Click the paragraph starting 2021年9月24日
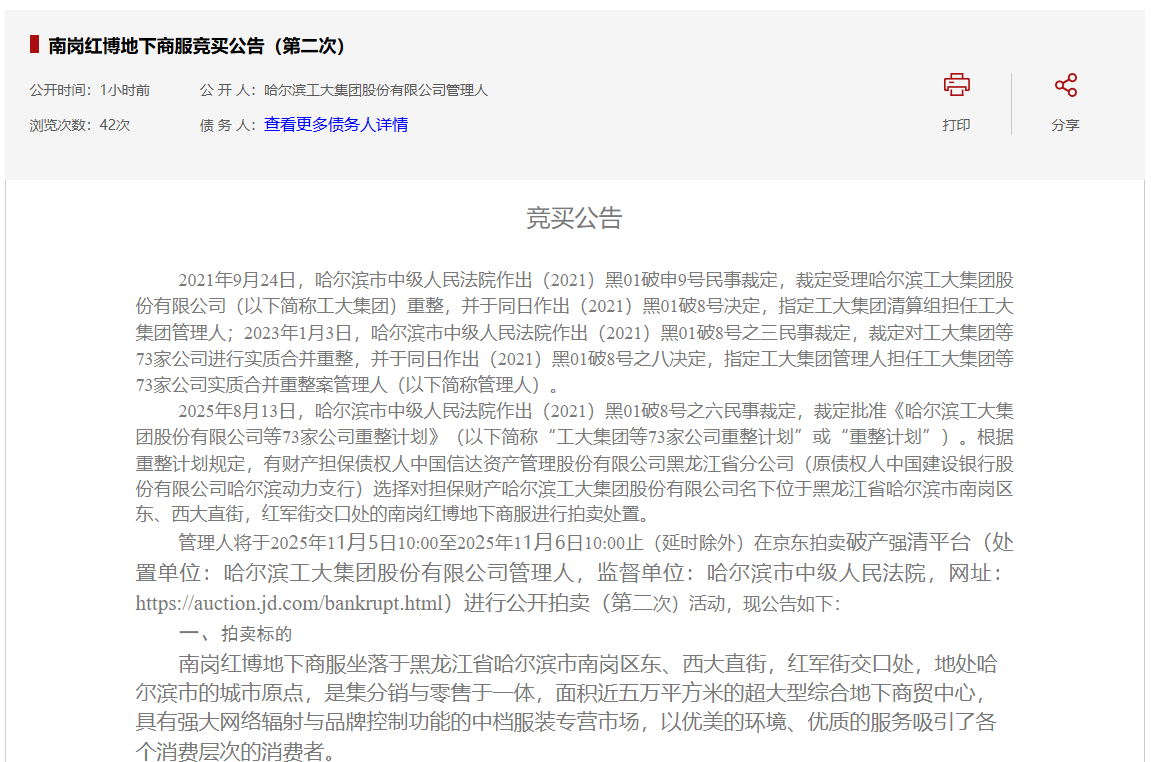The height and width of the screenshot is (762, 1151). (574, 333)
